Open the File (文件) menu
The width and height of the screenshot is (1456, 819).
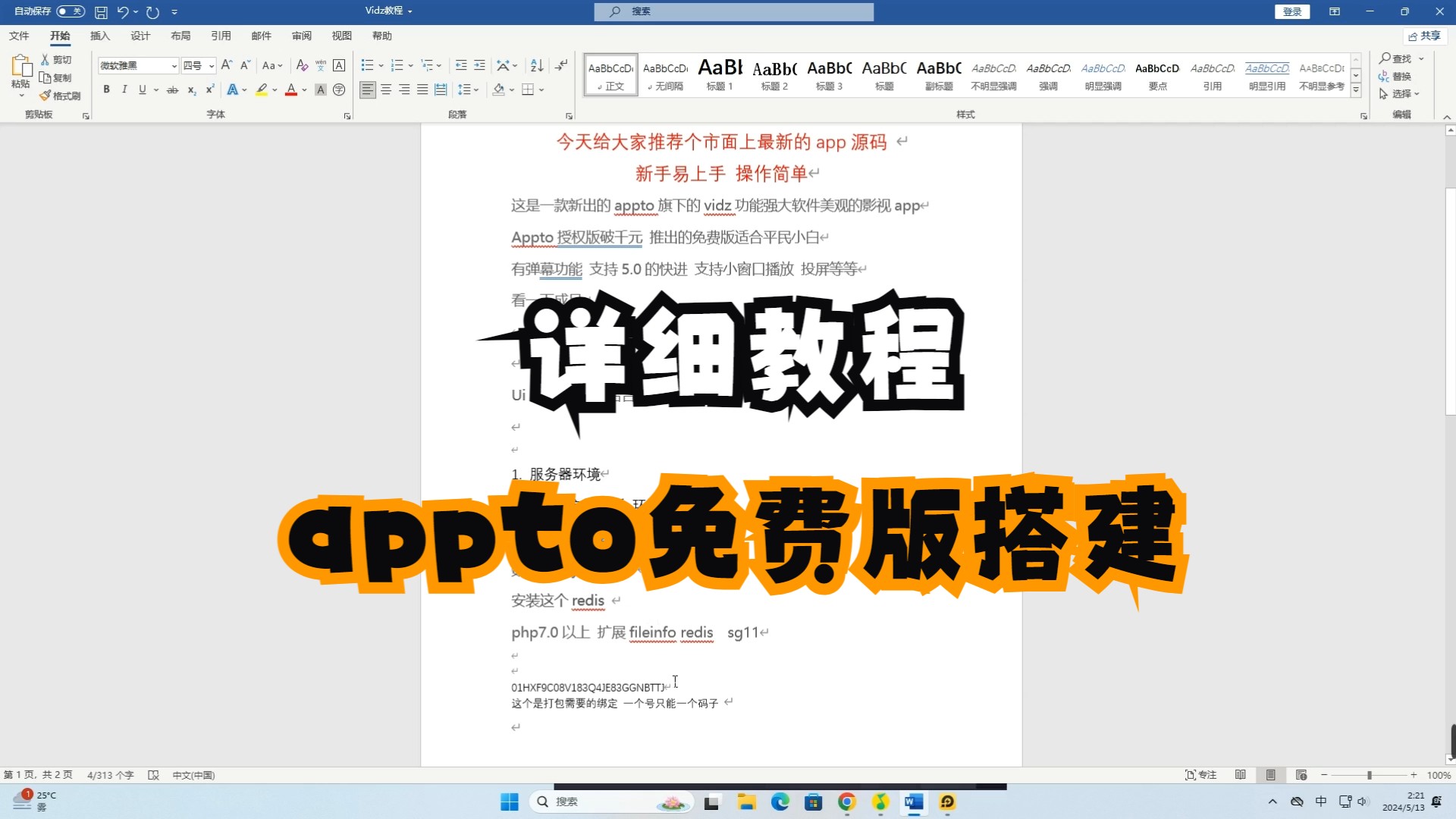tap(19, 36)
